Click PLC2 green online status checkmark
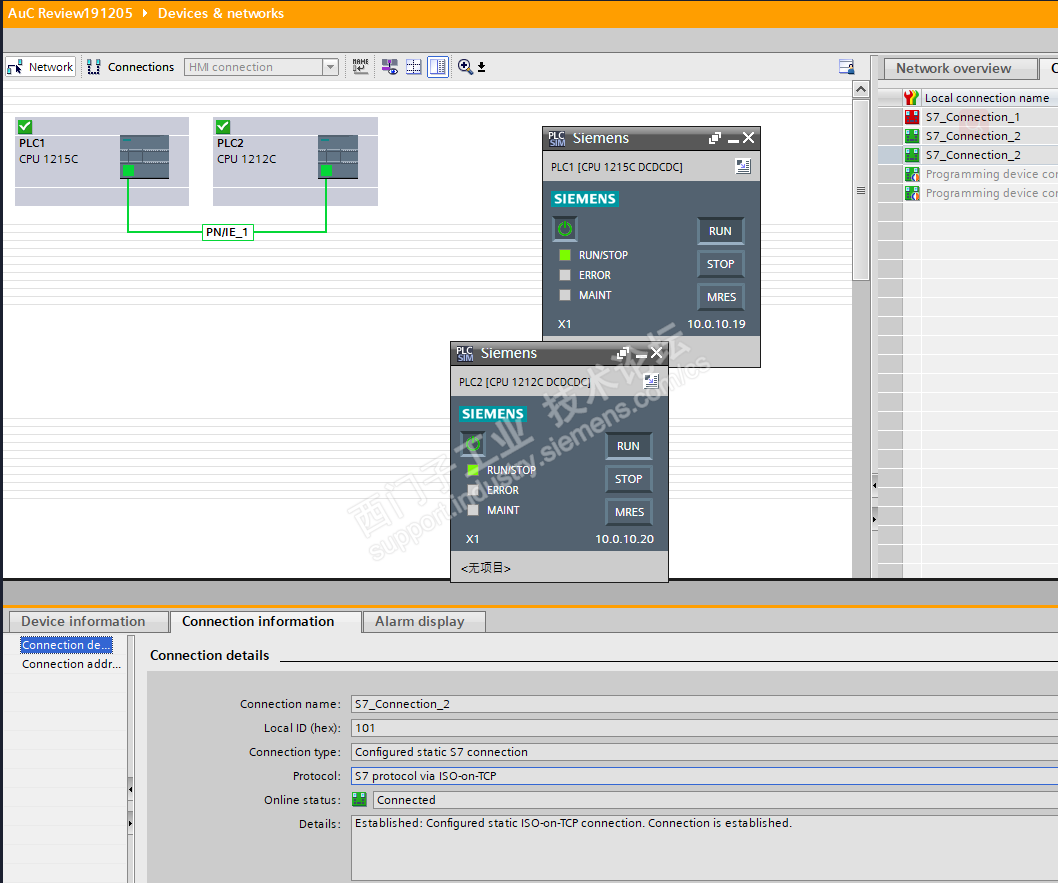 coord(223,126)
